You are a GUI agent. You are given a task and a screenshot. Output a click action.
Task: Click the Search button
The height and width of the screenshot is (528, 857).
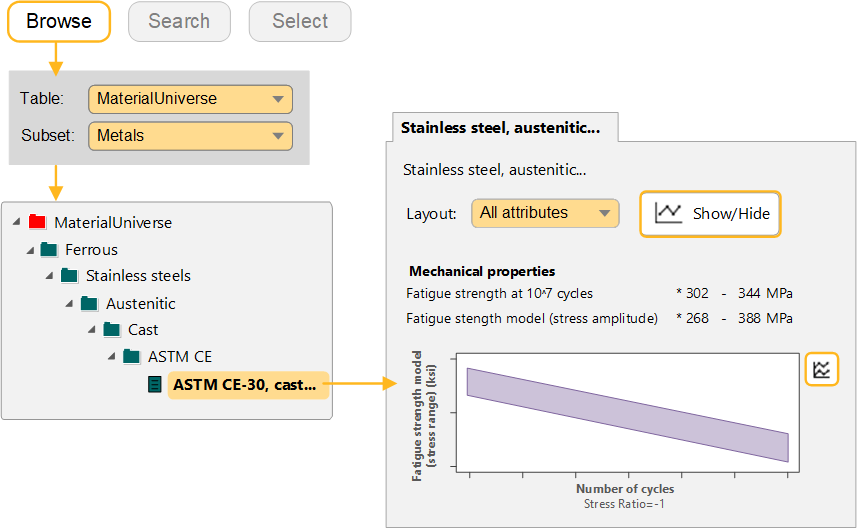click(x=179, y=21)
